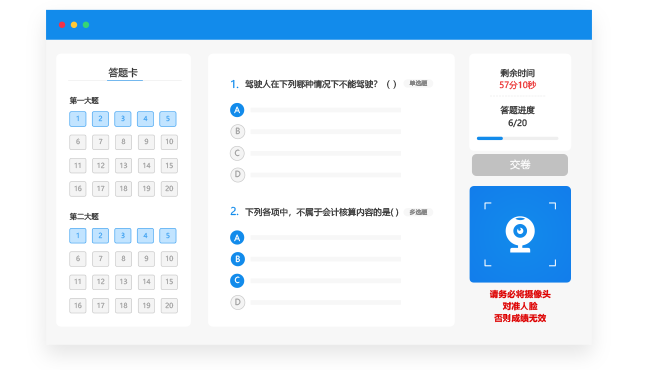Open question 20 in 第二大题
The height and width of the screenshot is (370, 650).
click(169, 306)
